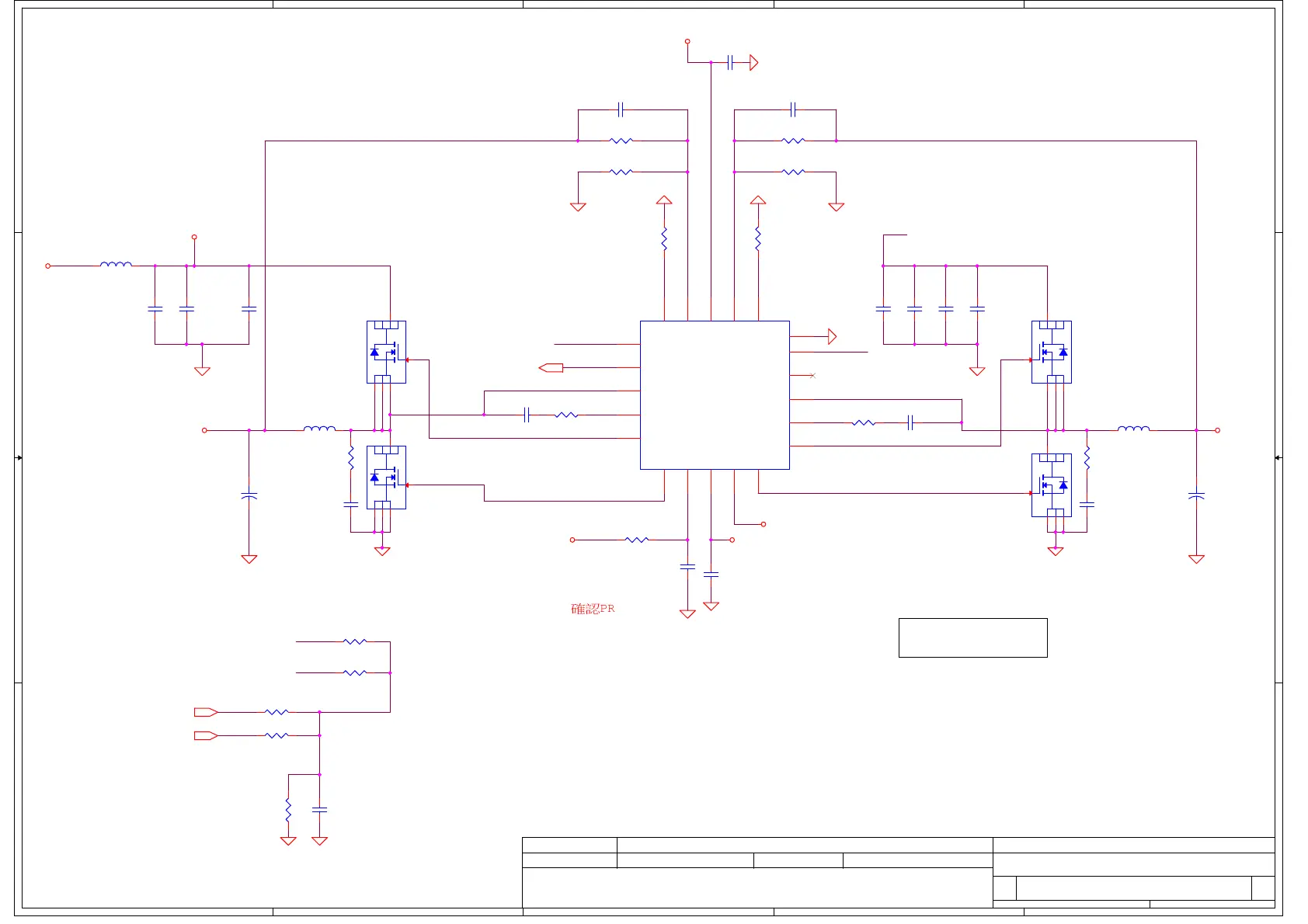Select horizontal resistor below IC near terminal
The image size is (1308, 924).
point(637,540)
